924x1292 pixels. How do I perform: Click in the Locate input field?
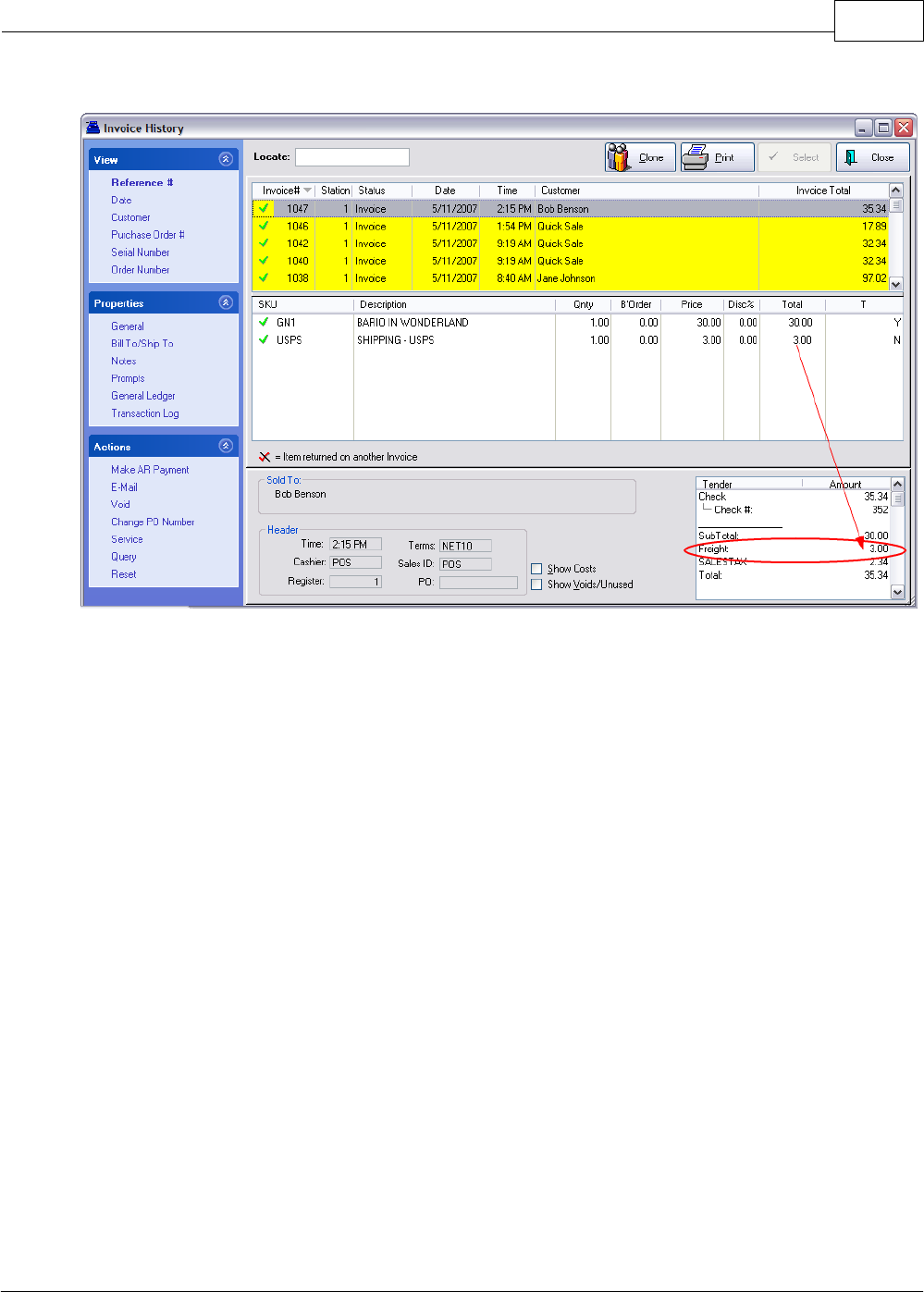352,157
